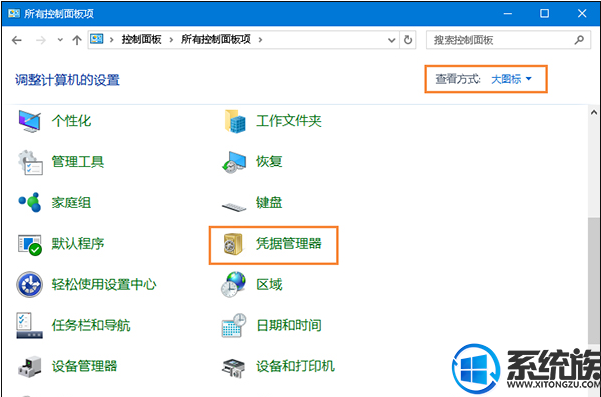This screenshot has width=601, height=397.
Task: Open the 日期和时间 calendar icon
Action: click(x=234, y=325)
